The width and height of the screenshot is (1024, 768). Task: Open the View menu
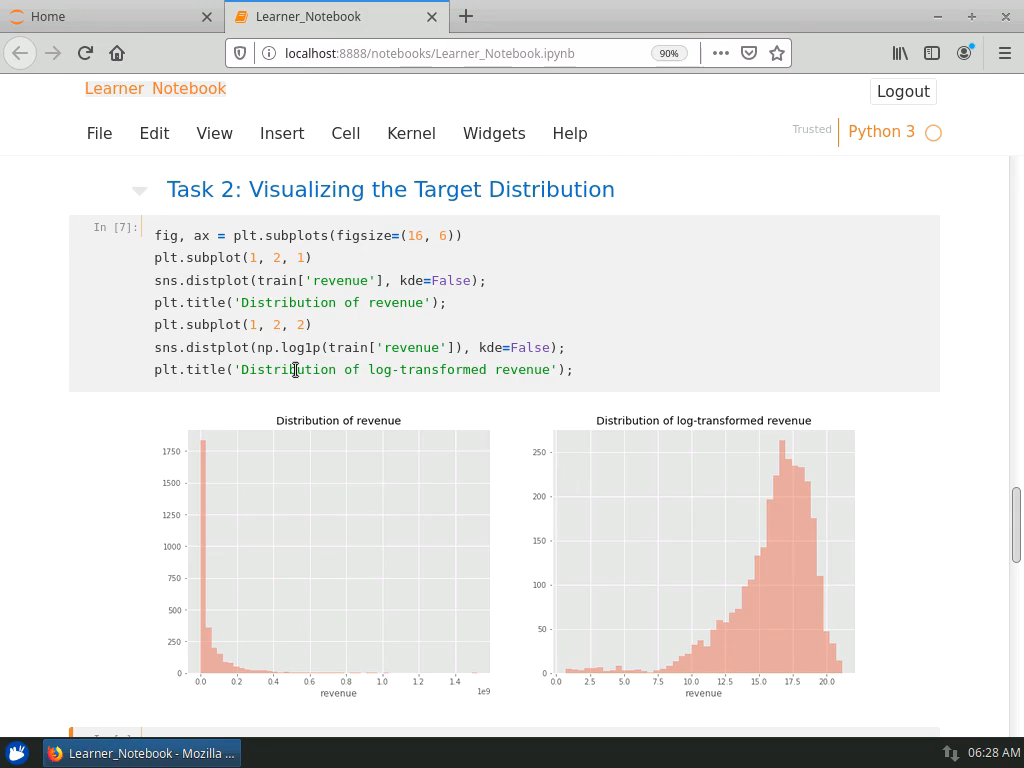tap(214, 133)
